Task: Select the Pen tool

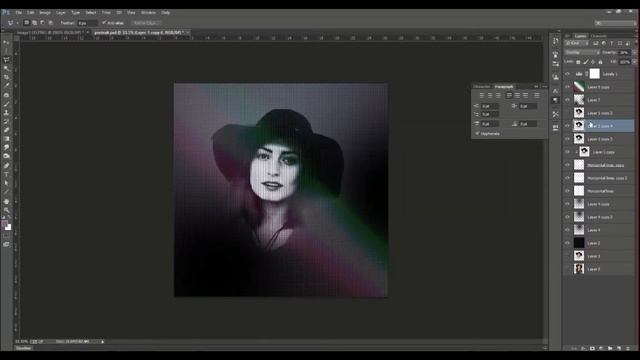Action: [x=6, y=165]
